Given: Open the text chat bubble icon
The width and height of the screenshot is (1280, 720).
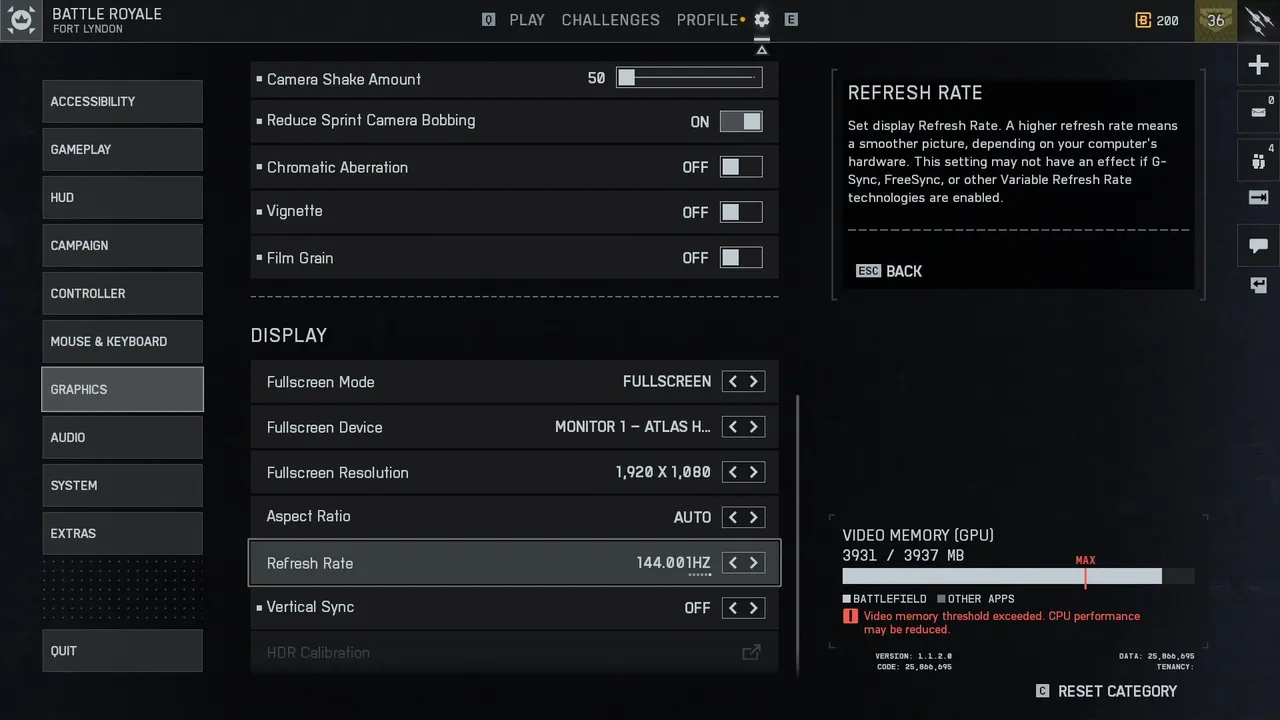Looking at the screenshot, I should point(1258,245).
